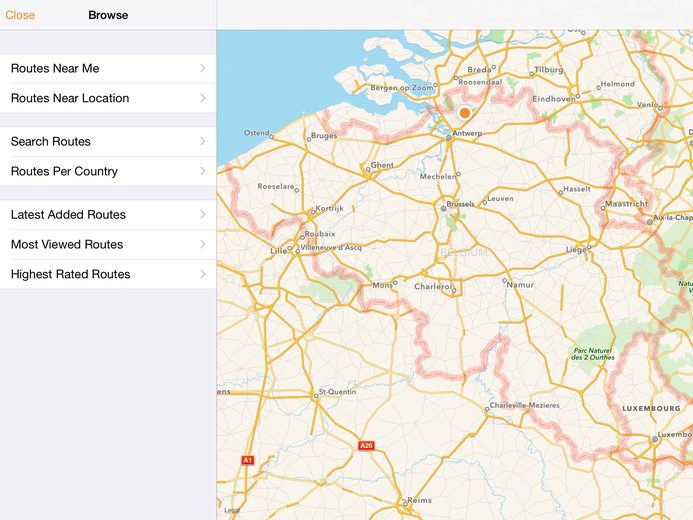693x520 pixels.
Task: Tap the chevron beside Highest Rated Routes
Action: point(203,274)
